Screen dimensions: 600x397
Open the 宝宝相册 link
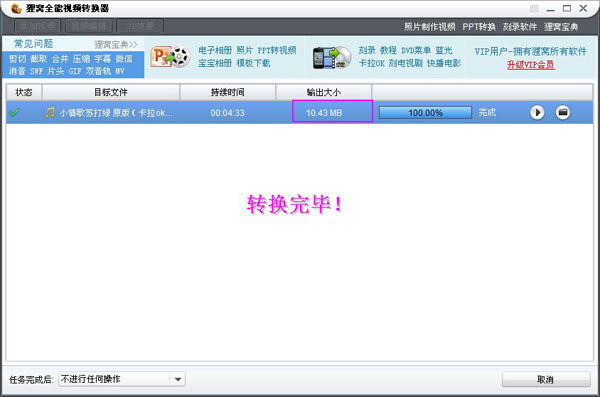coord(215,63)
